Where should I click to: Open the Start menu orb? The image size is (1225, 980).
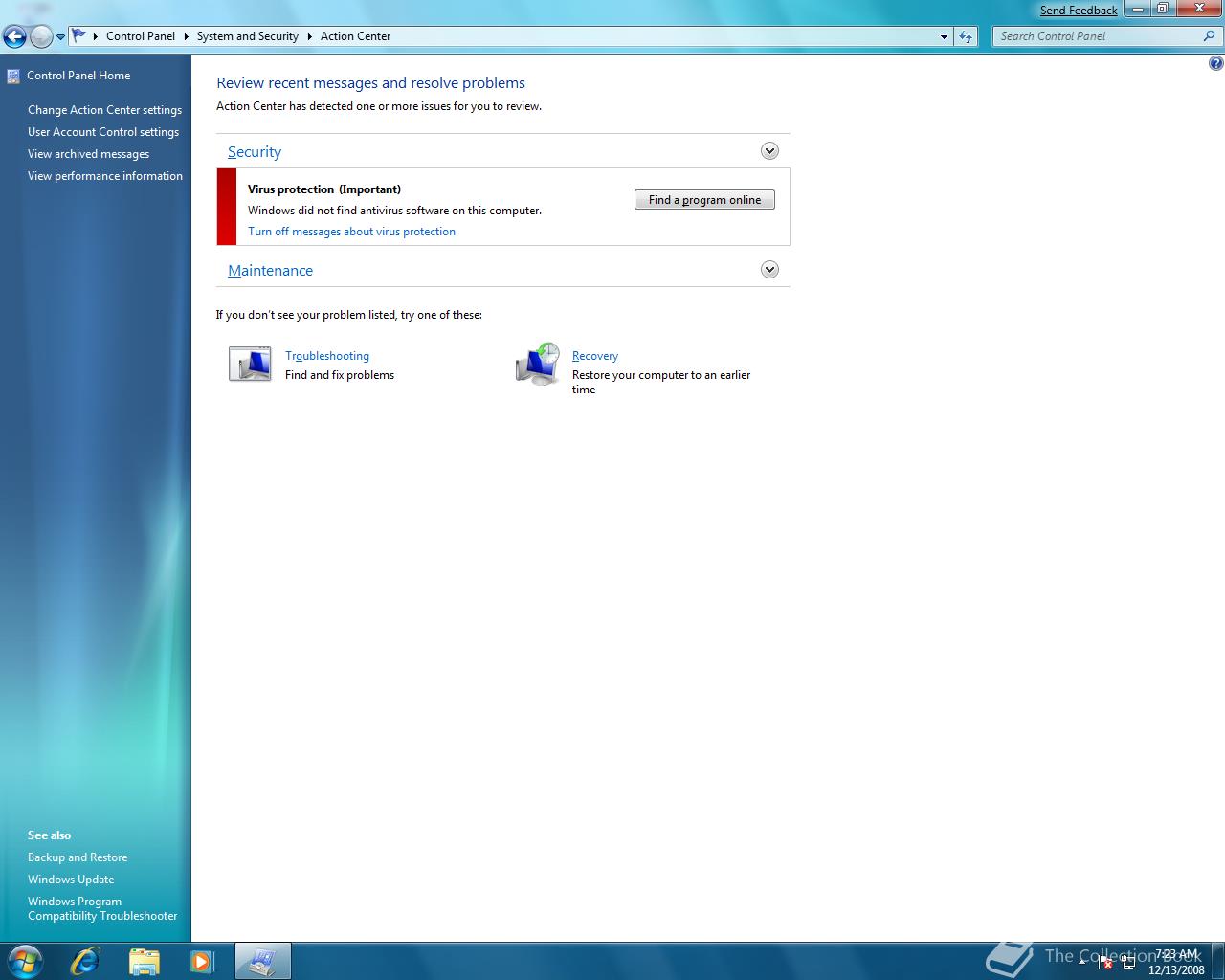pyautogui.click(x=25, y=961)
